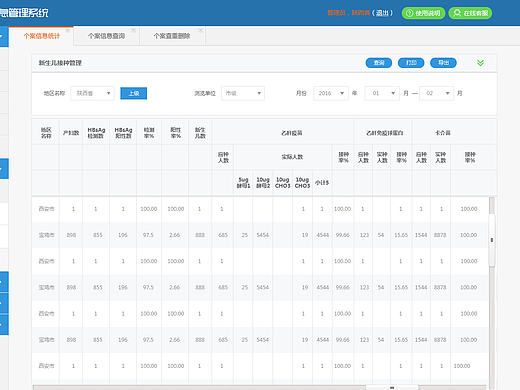This screenshot has width=520, height=390.
Task: Click the 新生儿接种管理 panel title
Action: [60, 63]
